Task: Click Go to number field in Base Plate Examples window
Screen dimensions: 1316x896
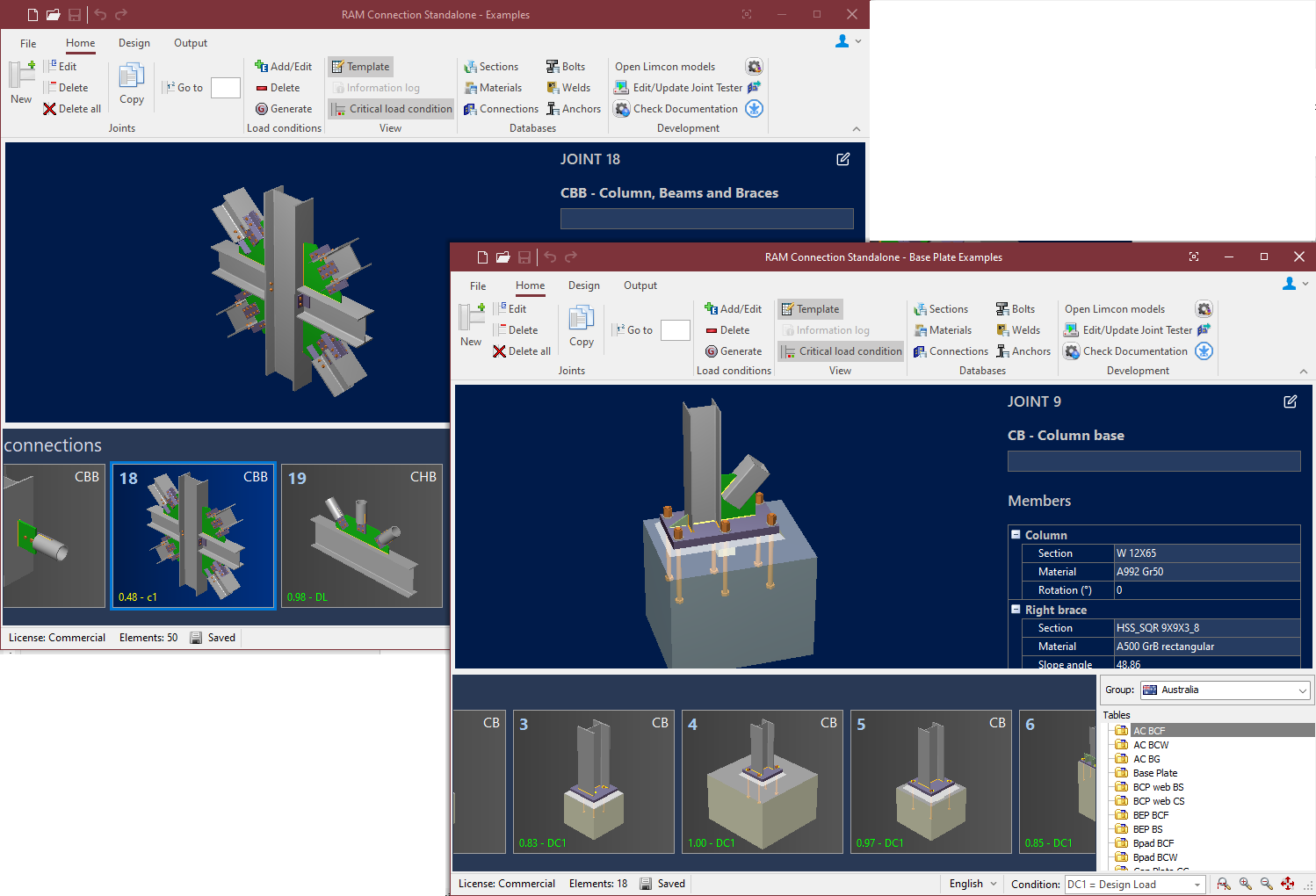Action: point(675,330)
